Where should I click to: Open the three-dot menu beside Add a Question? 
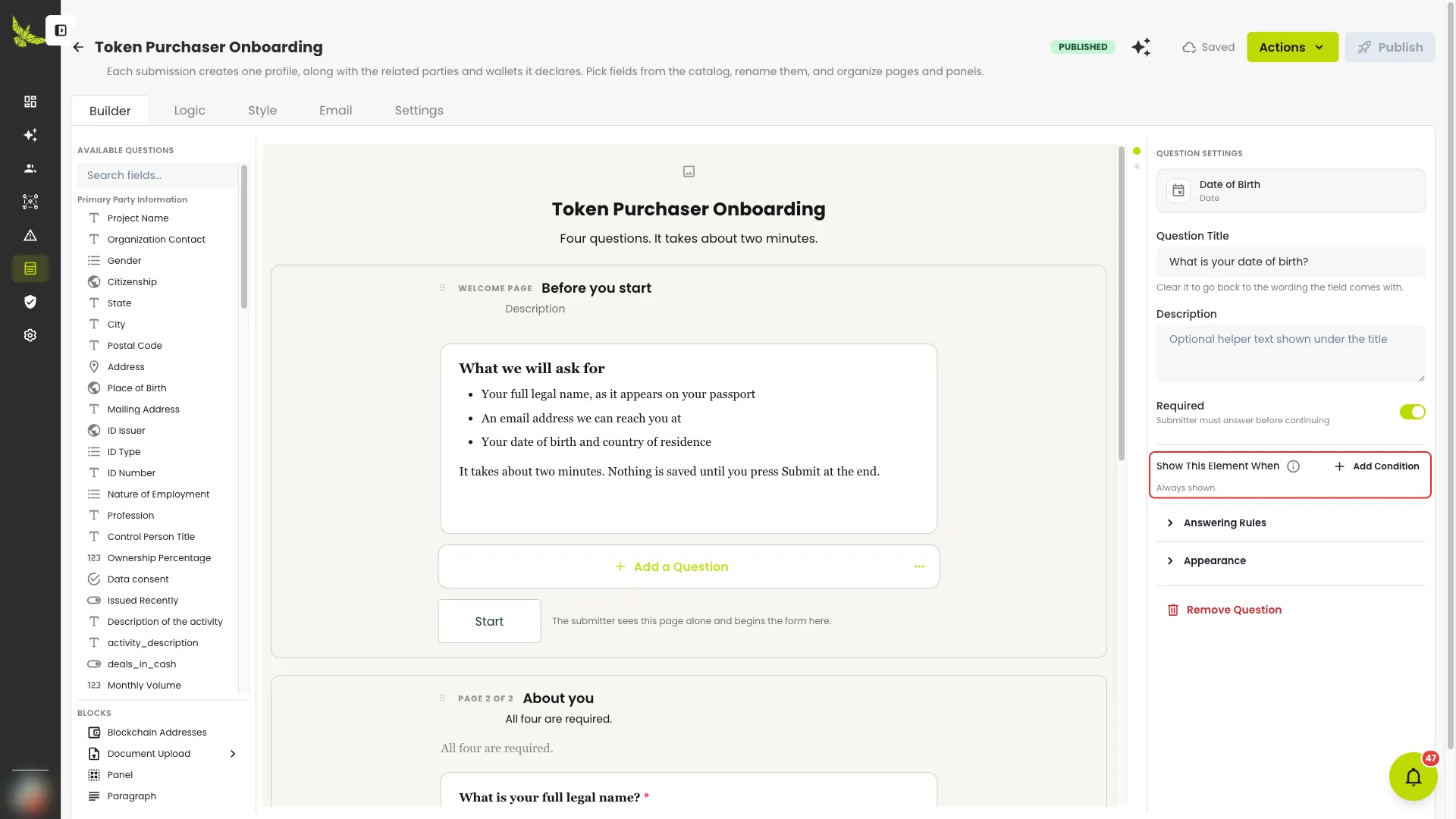coord(919,566)
